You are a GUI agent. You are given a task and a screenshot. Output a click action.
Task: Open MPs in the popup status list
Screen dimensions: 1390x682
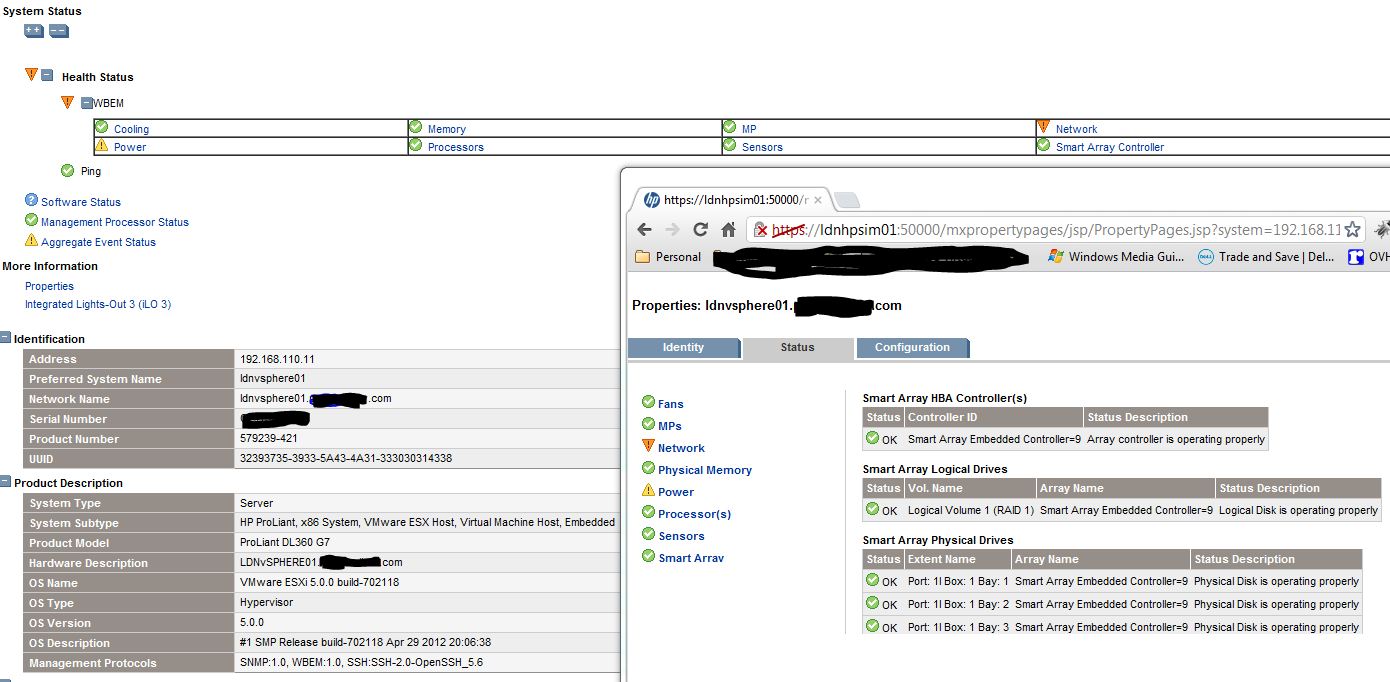pos(670,426)
